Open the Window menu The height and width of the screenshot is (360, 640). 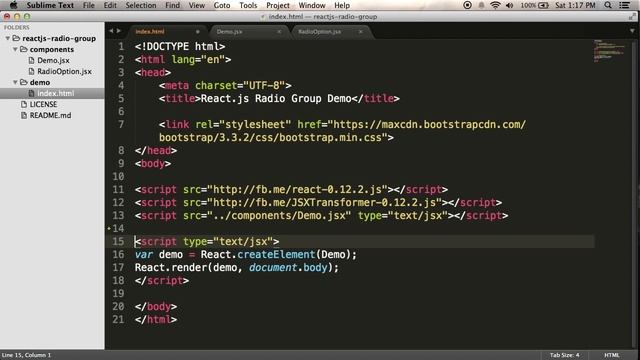(x=312, y=5)
